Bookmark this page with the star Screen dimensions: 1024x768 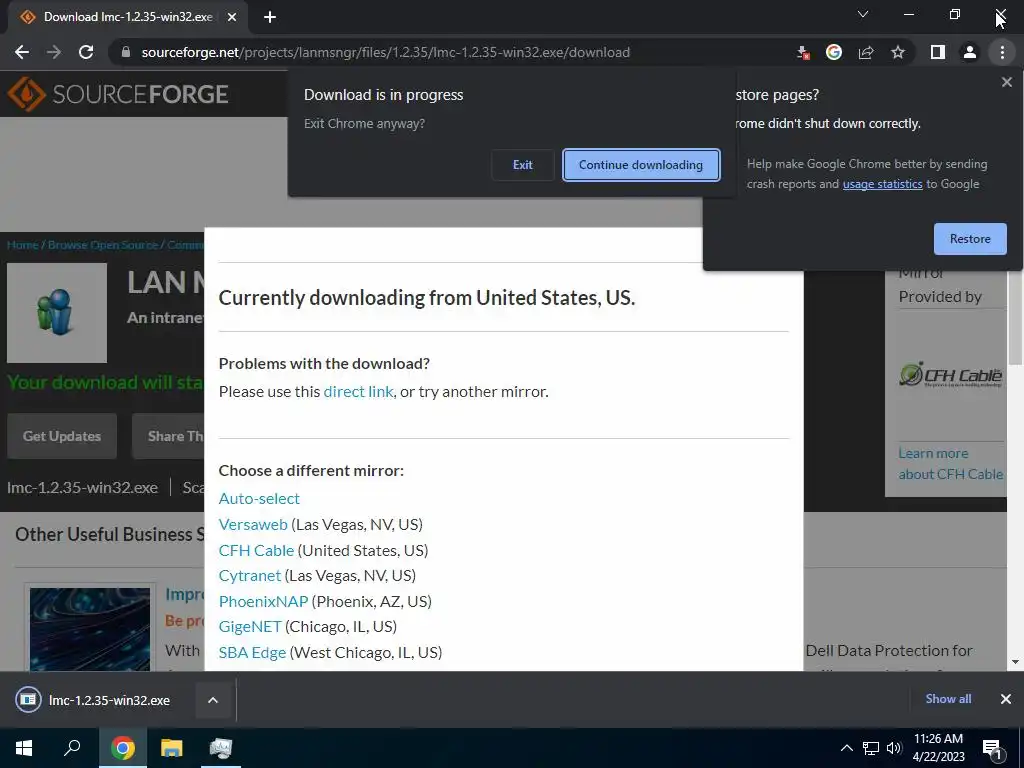(x=898, y=52)
